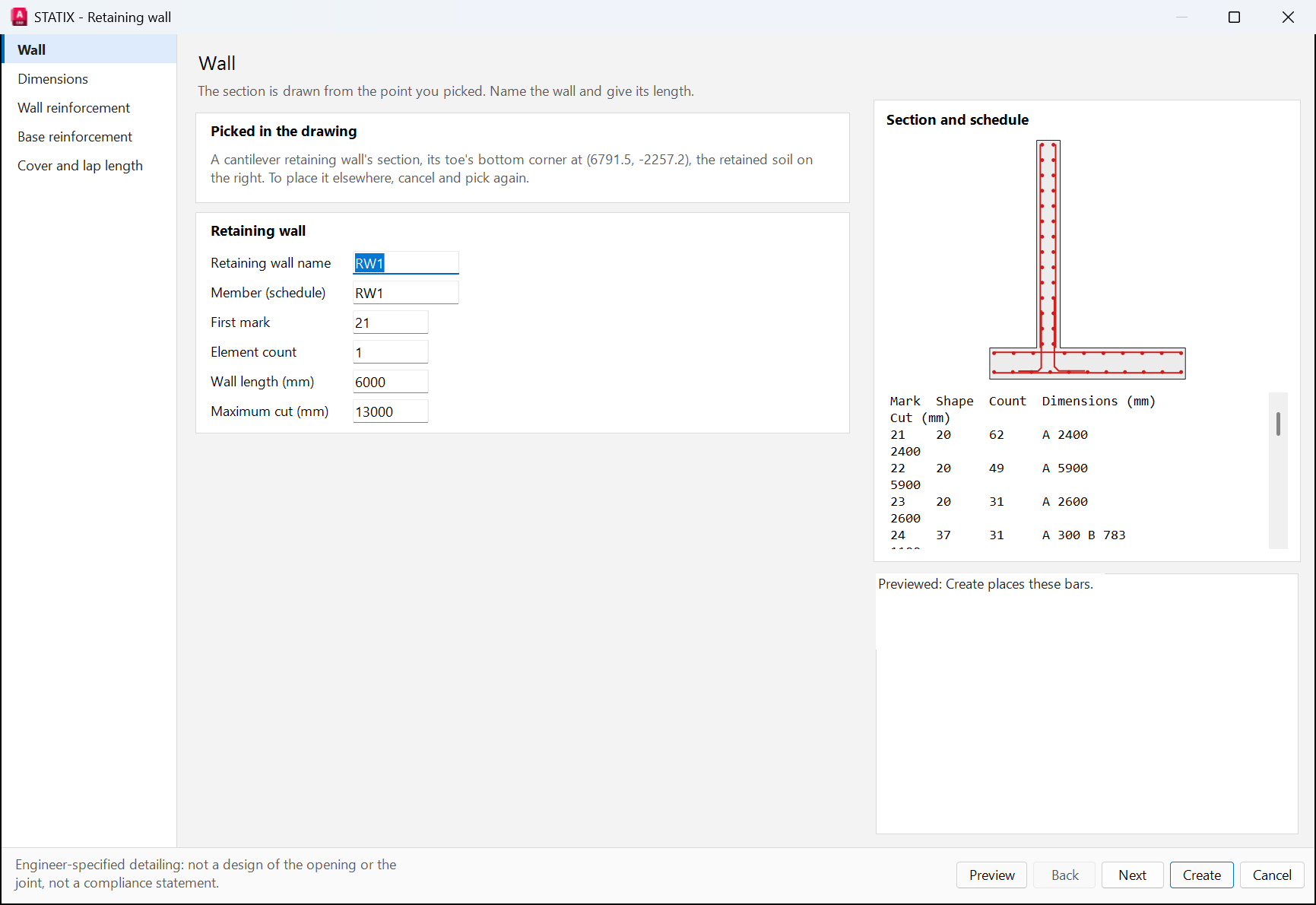Screen dimensions: 1316x905
Task: Click the retaining wall section preview
Action: point(1087,259)
